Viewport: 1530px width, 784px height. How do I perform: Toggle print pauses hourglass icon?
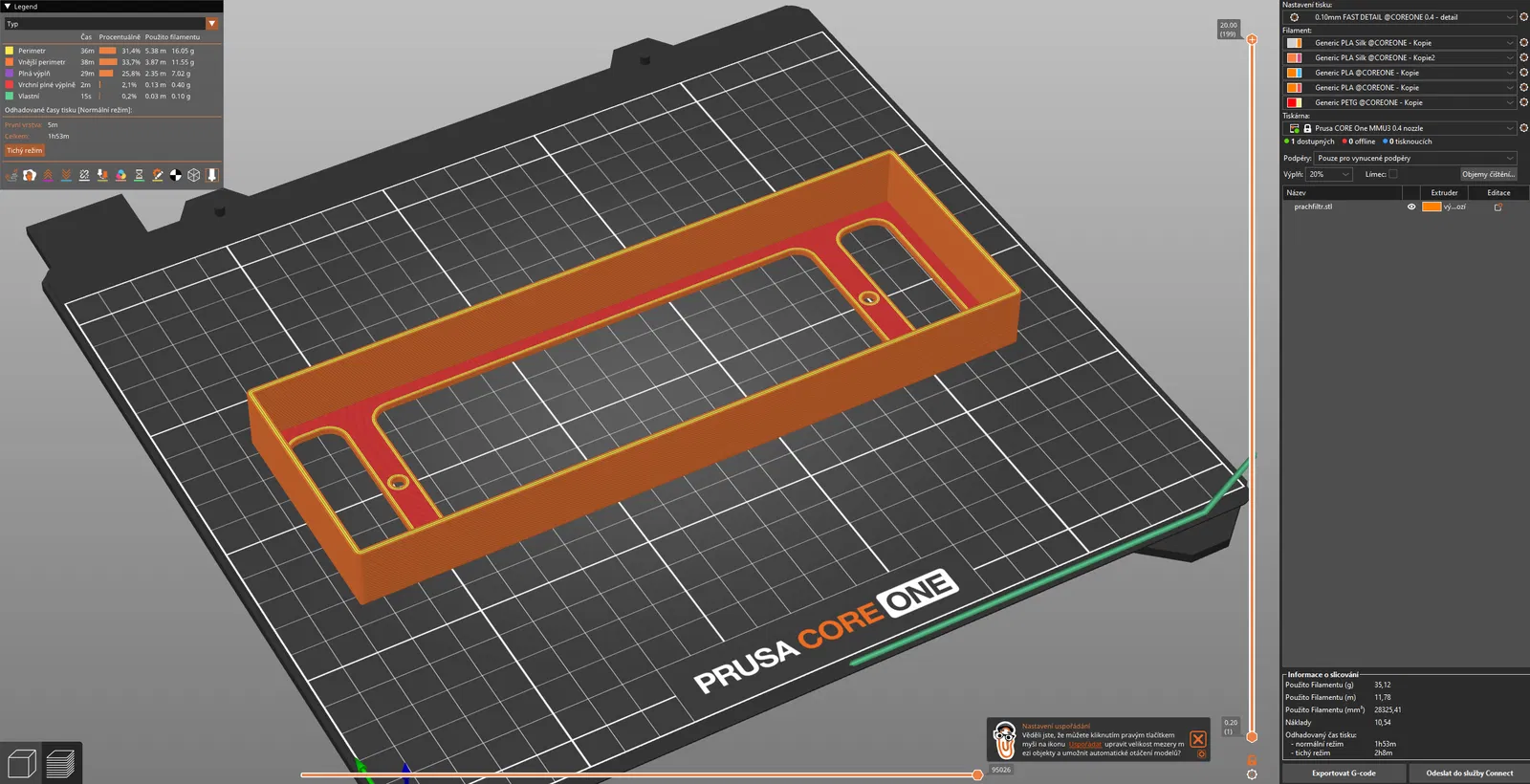pos(139,175)
